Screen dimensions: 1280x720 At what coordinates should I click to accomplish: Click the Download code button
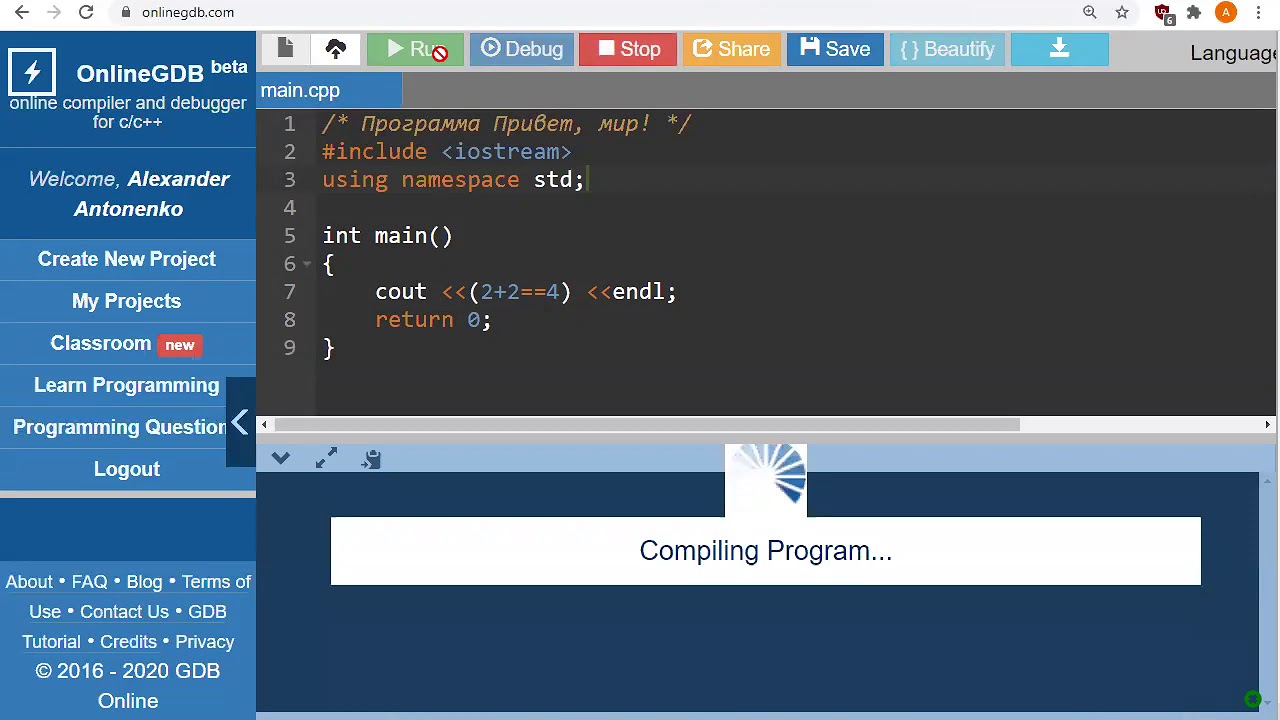(x=1059, y=49)
